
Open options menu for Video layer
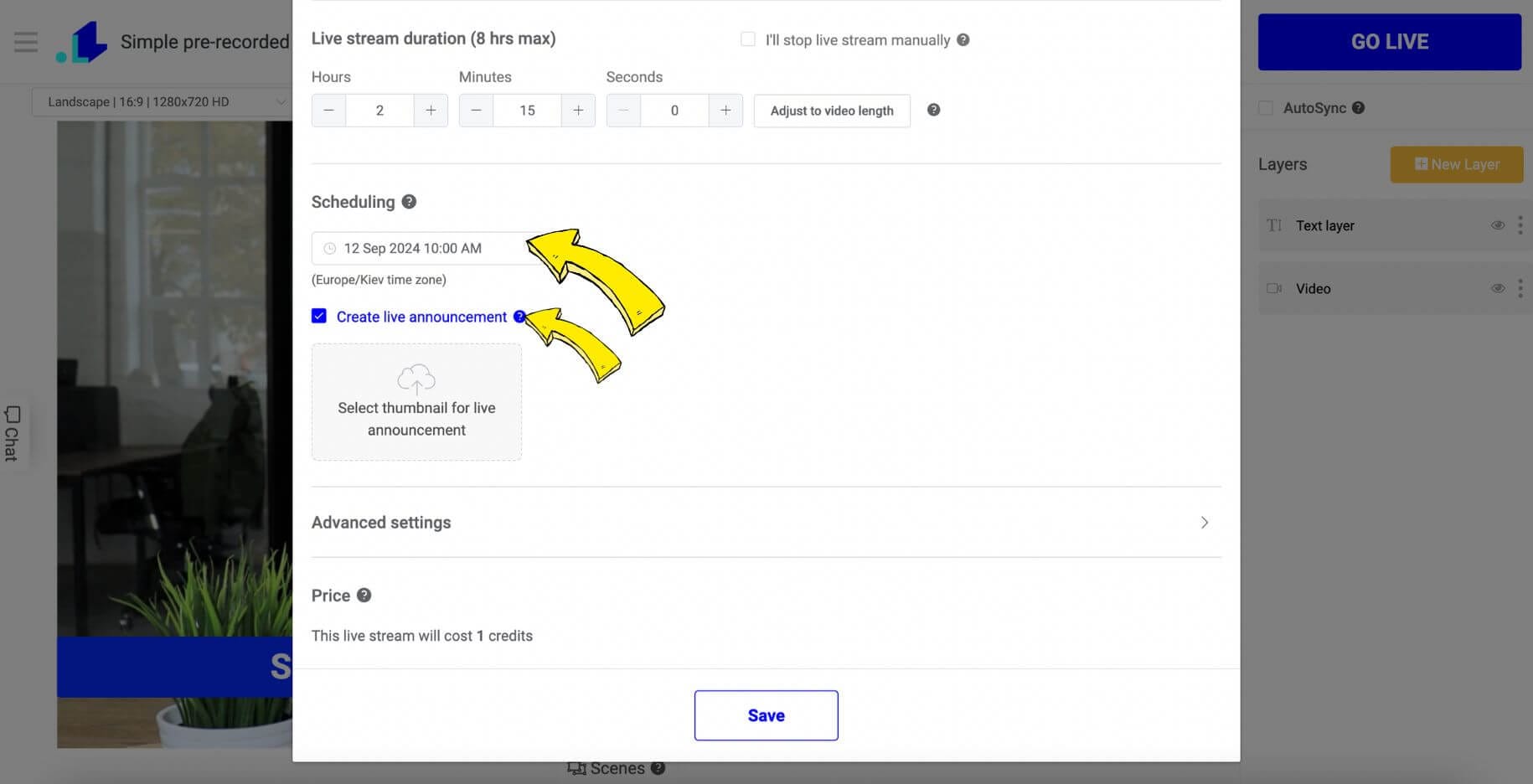click(1520, 288)
